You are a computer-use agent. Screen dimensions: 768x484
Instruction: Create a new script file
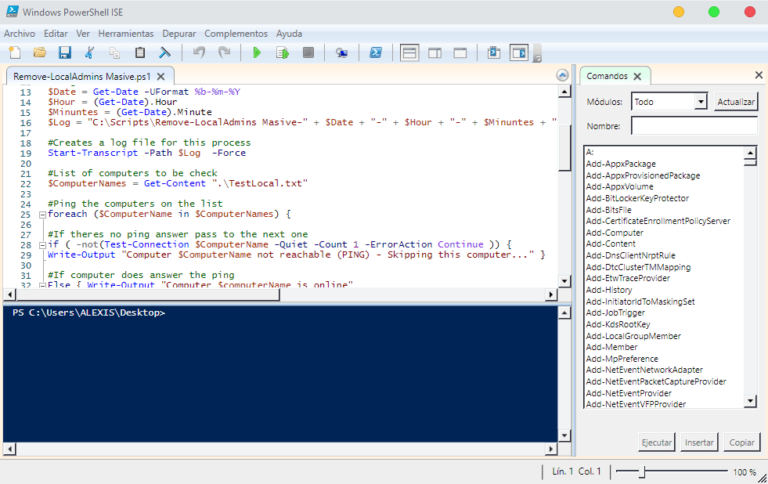[15, 52]
